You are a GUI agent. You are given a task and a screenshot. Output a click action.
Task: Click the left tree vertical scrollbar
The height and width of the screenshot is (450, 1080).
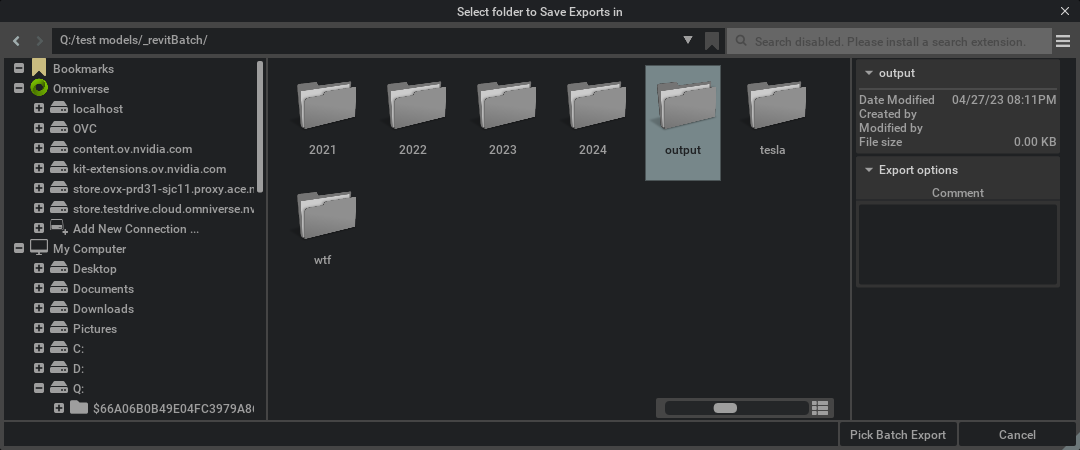coord(260,127)
